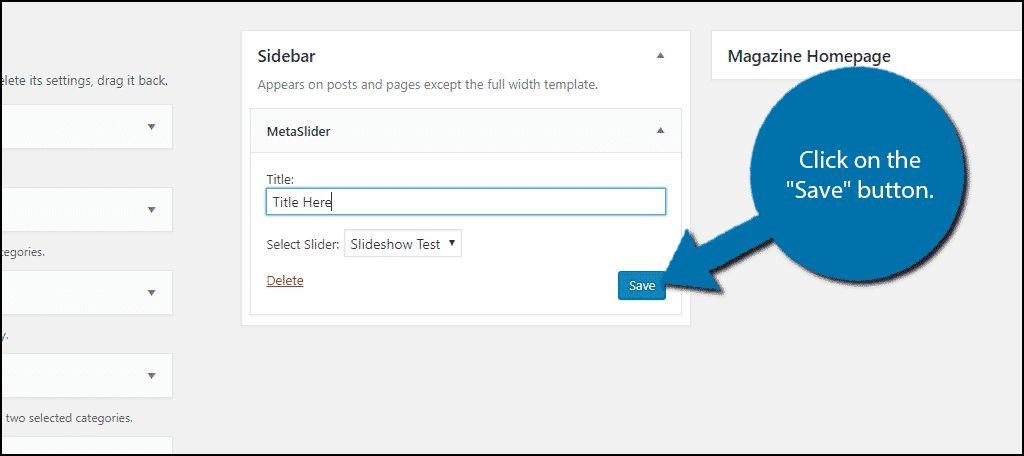
Task: Click the Magazine Homepage heading text
Action: click(808, 56)
